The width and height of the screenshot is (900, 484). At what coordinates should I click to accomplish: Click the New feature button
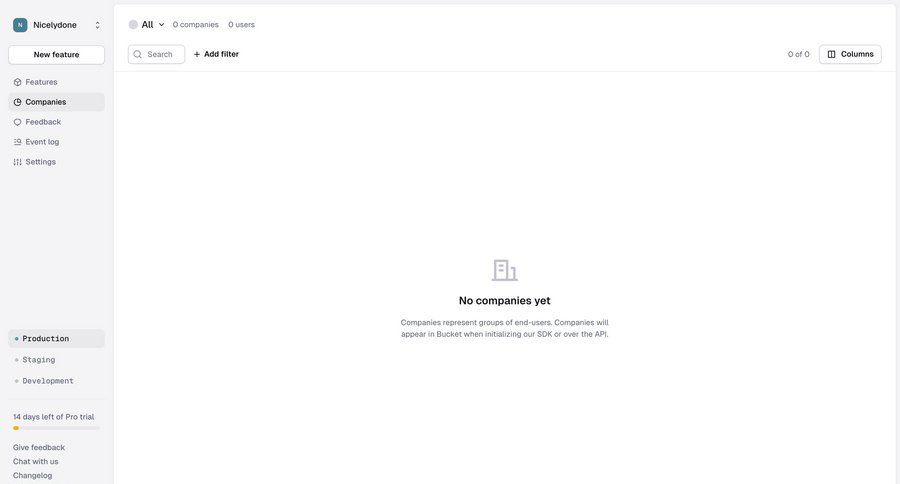coord(56,55)
